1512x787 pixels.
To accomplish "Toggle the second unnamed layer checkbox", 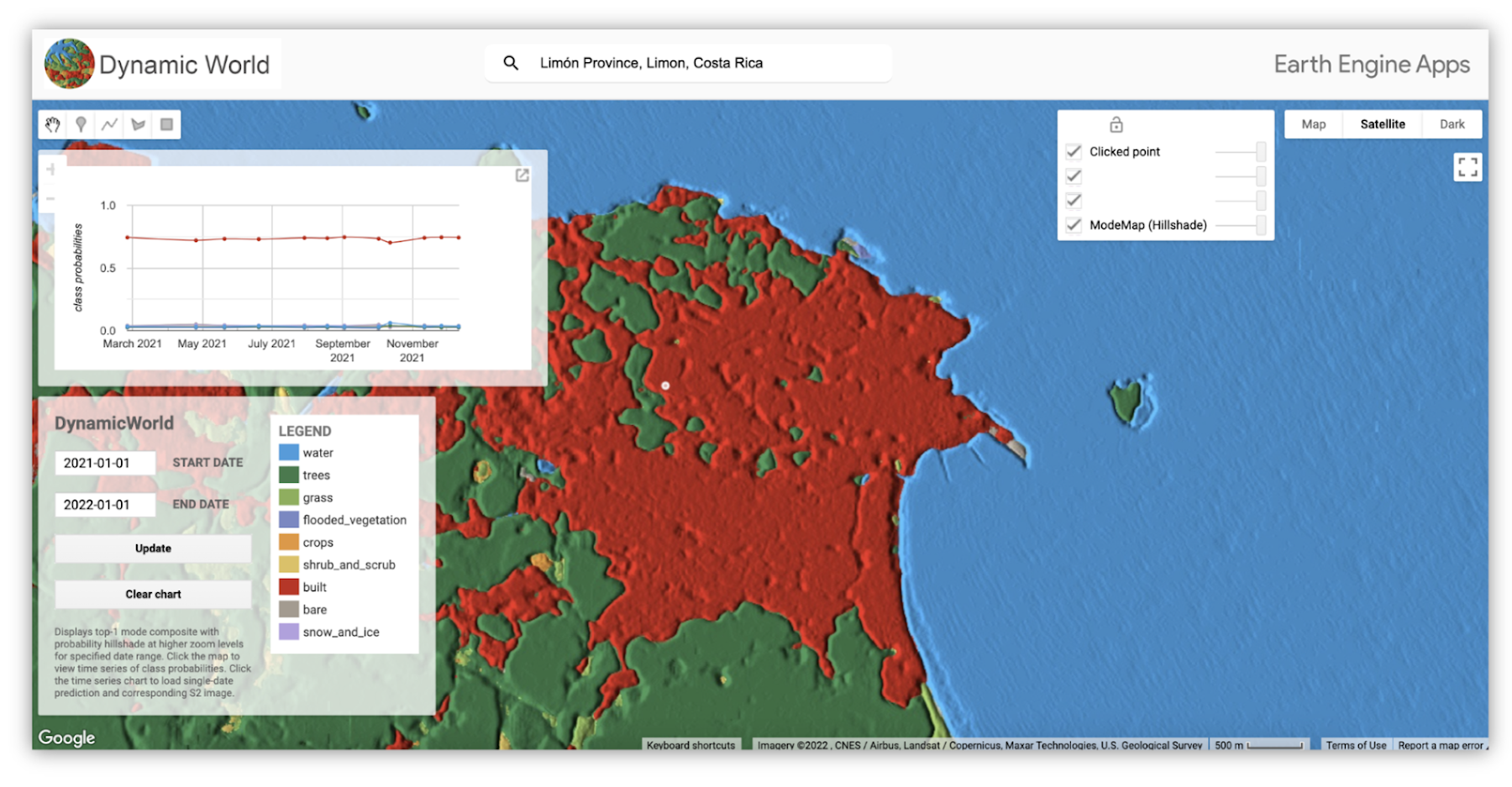I will tap(1074, 176).
